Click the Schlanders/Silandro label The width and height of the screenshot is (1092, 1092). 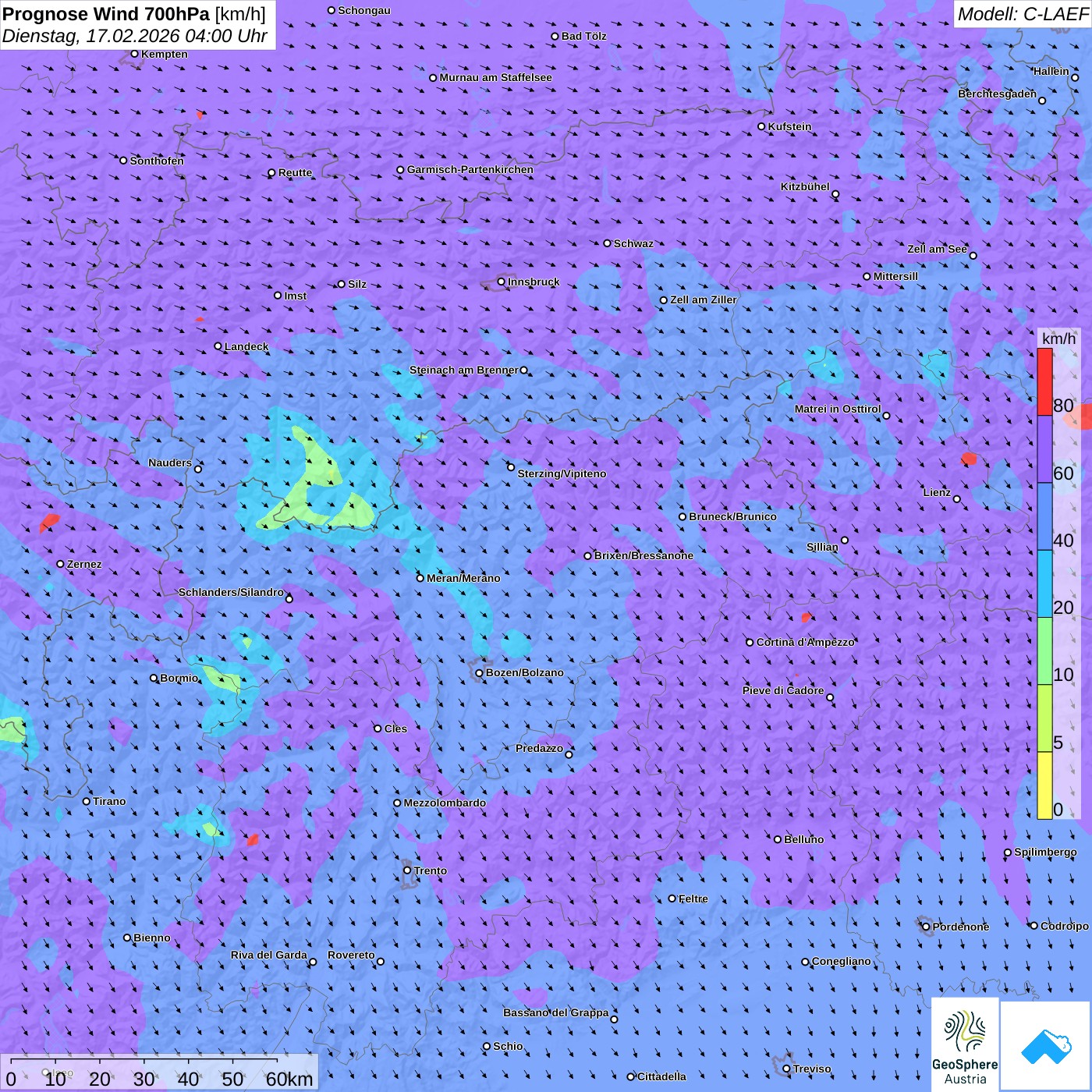pos(231,592)
